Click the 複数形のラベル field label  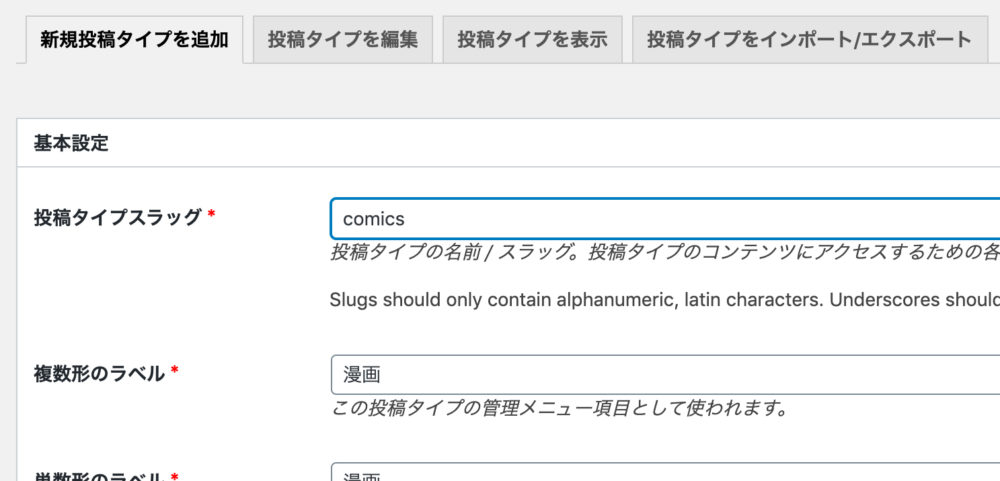(x=99, y=373)
